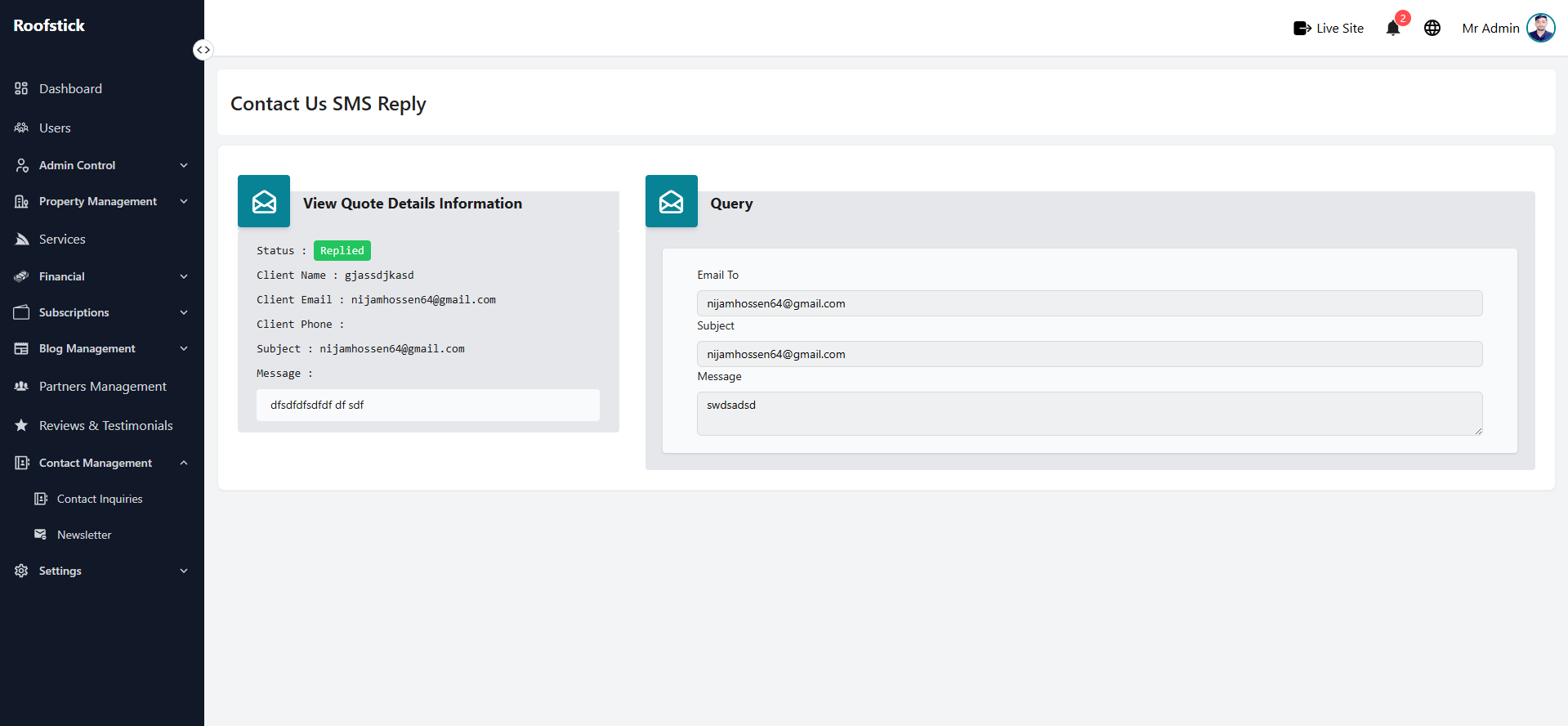Click the Blog Management icon
This screenshot has width=1568, height=726.
pos(21,348)
